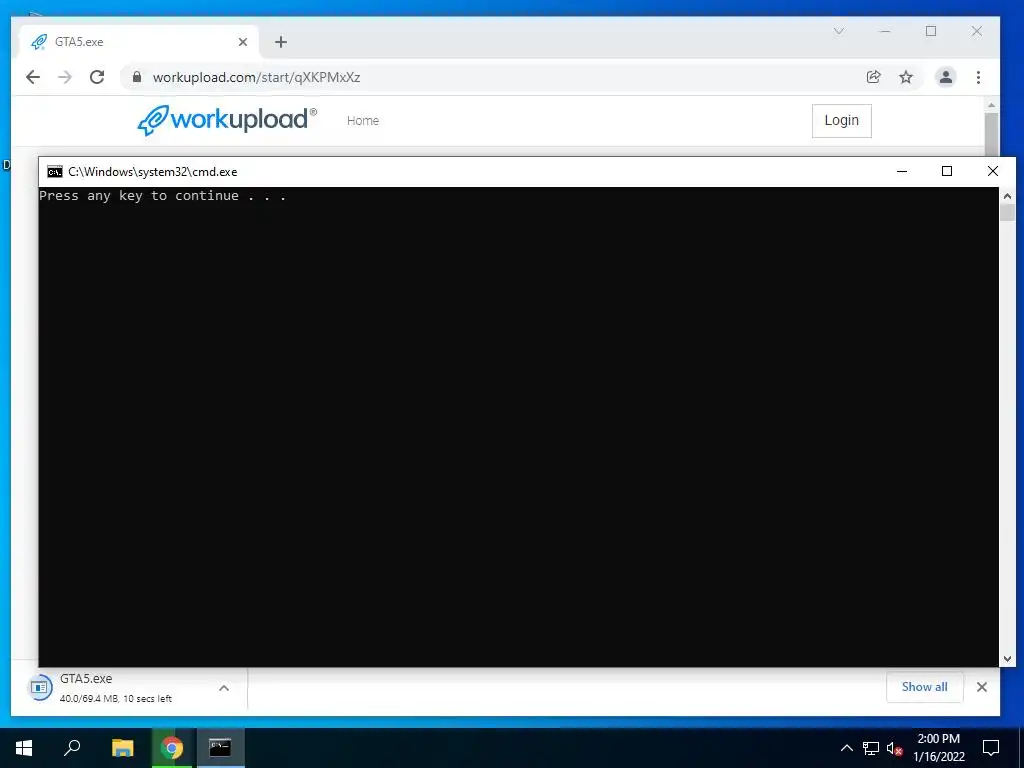Show all downloads

[x=924, y=687]
